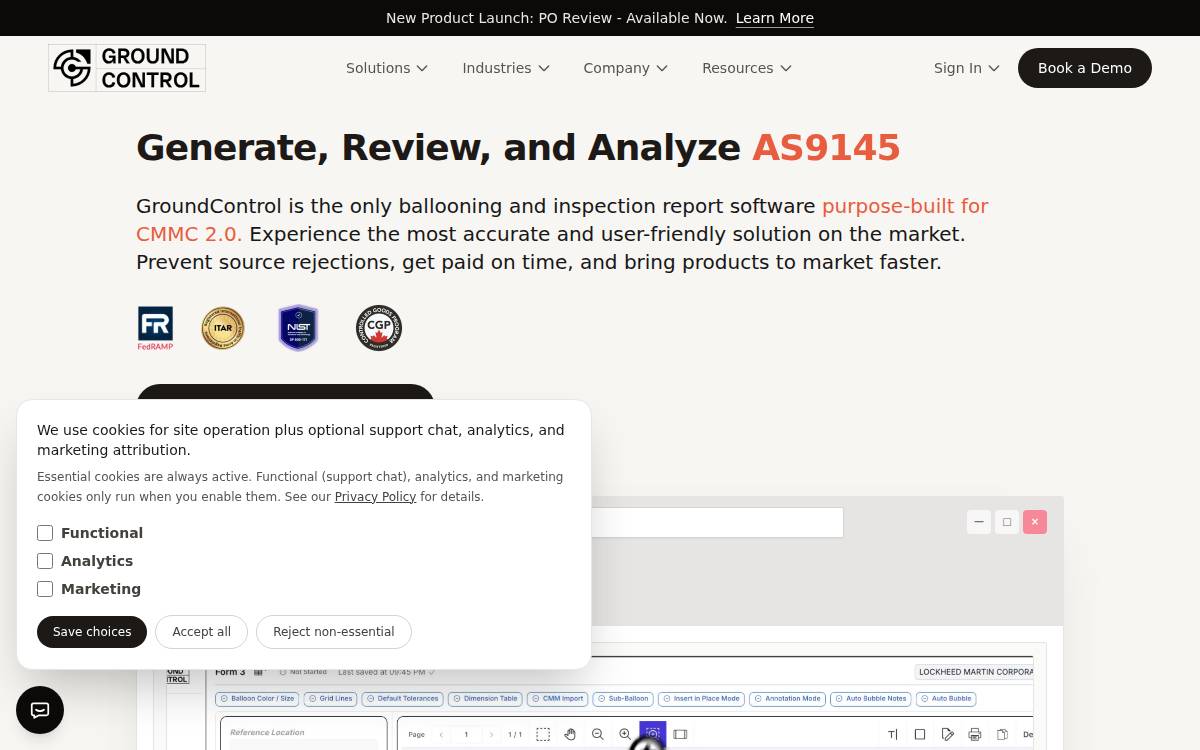Go to next page arrow
Viewport: 1200px width, 750px height.
click(x=490, y=734)
